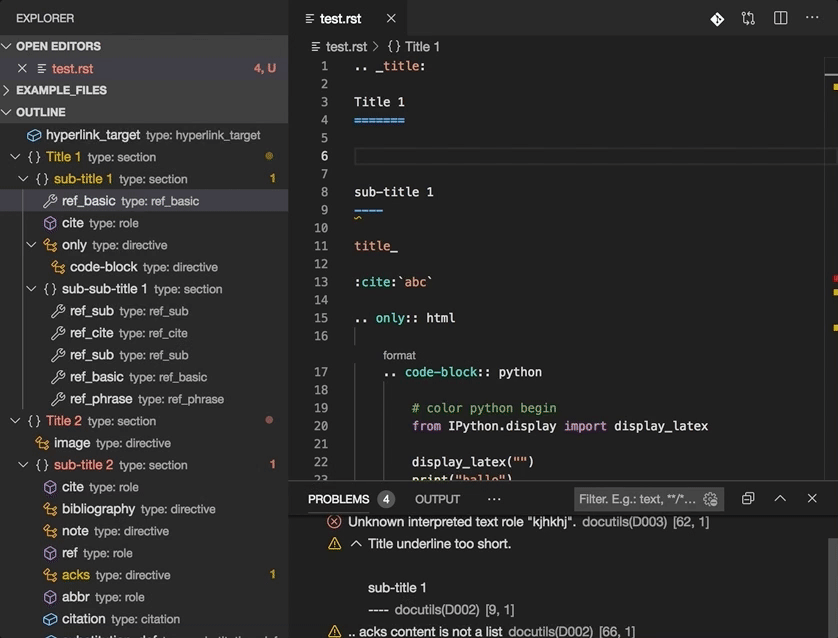Click wrench icon next to ref_cite
Viewport: 838px width, 638px height.
pos(58,333)
